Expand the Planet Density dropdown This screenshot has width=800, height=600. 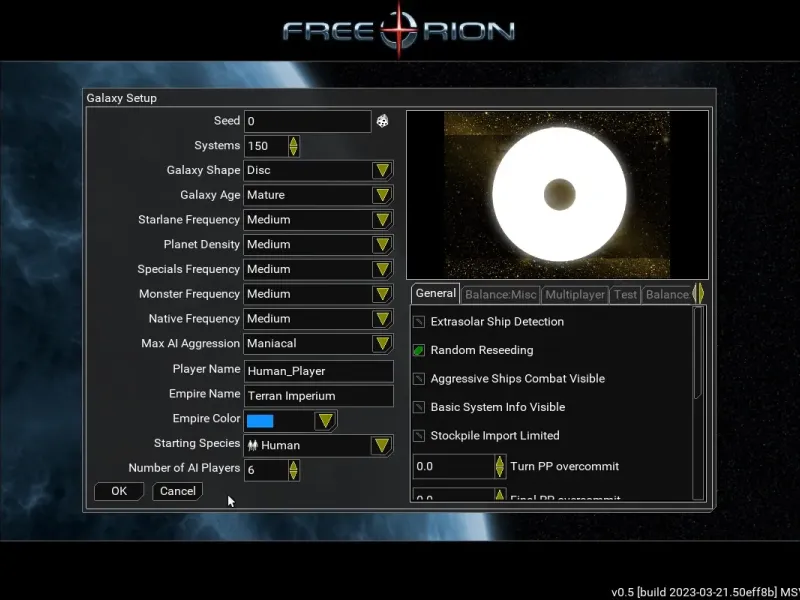382,244
